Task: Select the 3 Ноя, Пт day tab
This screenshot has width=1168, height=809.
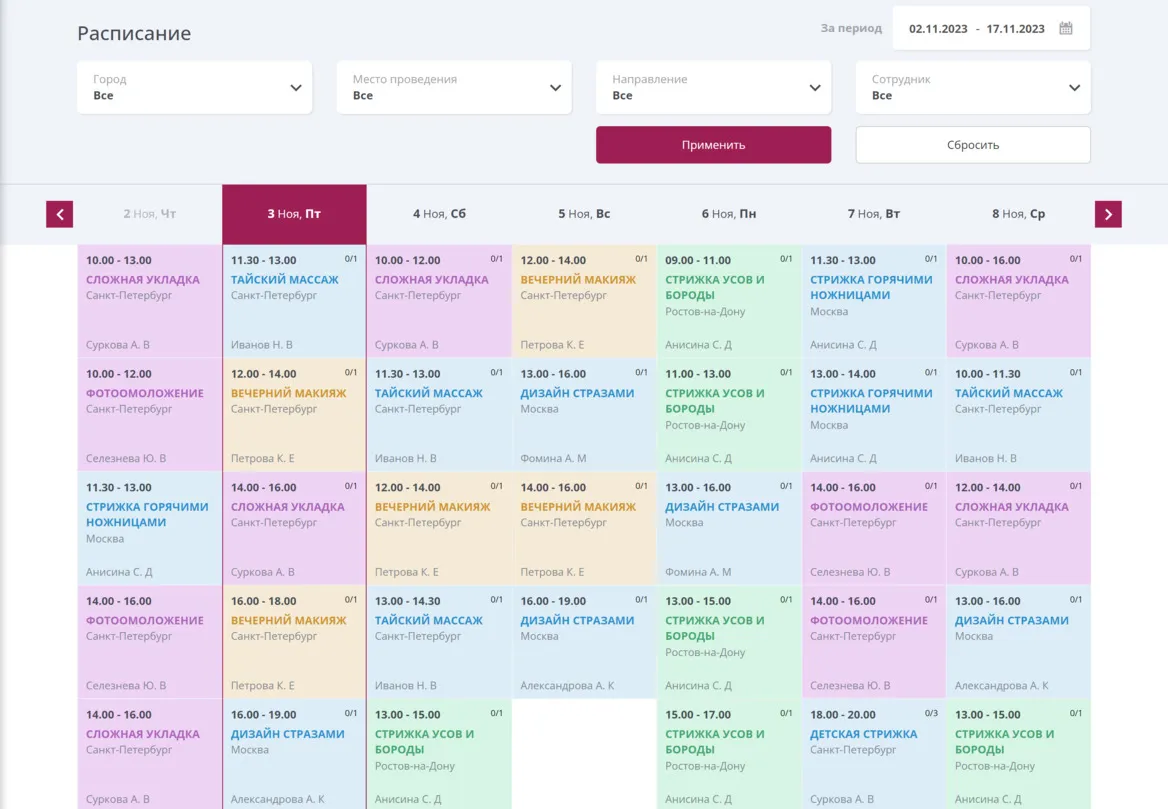Action: pyautogui.click(x=294, y=214)
